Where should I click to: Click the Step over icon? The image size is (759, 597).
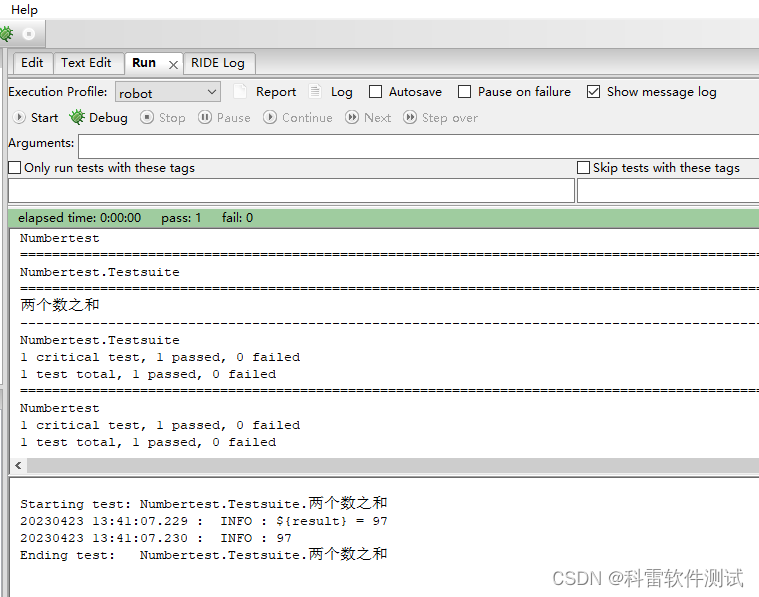coord(410,117)
